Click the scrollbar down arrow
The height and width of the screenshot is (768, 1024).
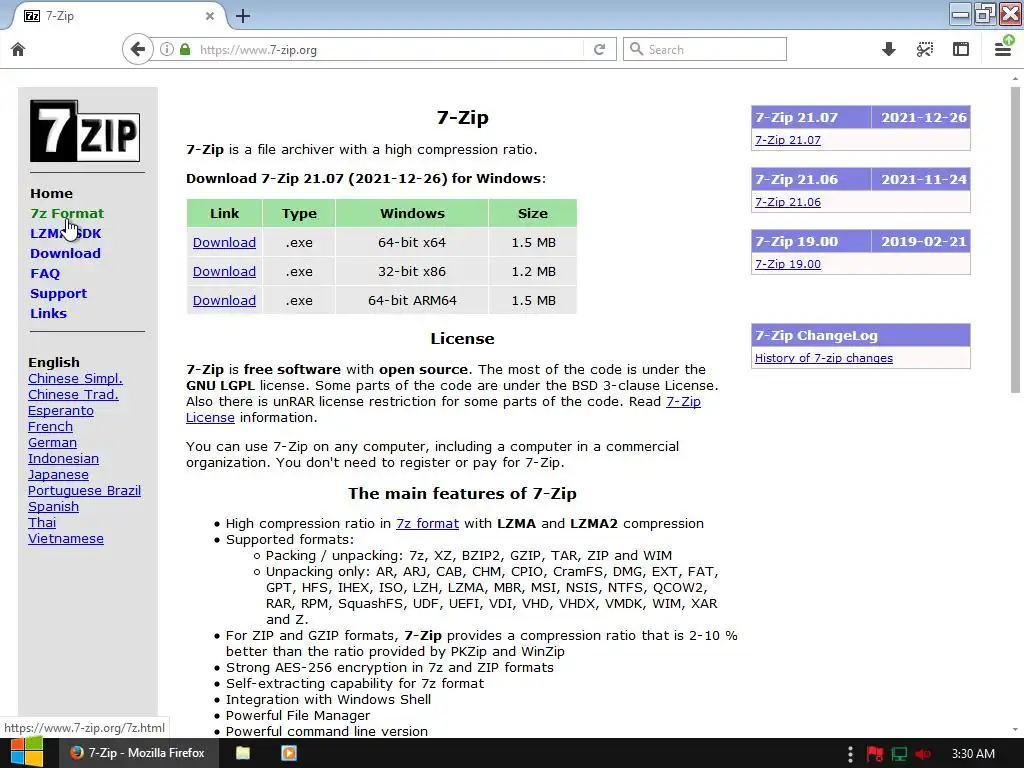point(1015,729)
